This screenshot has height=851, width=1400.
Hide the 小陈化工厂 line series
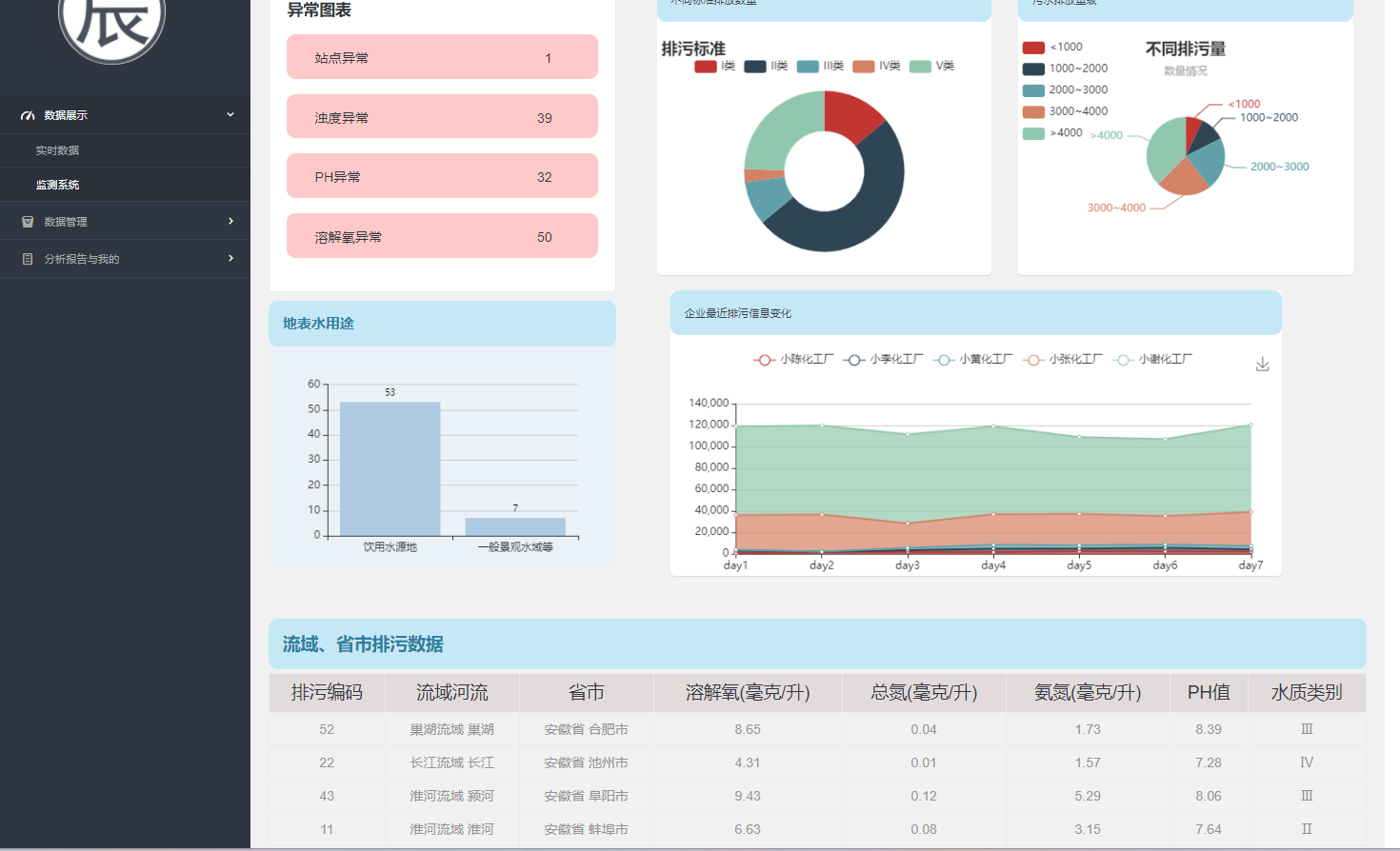tap(792, 360)
